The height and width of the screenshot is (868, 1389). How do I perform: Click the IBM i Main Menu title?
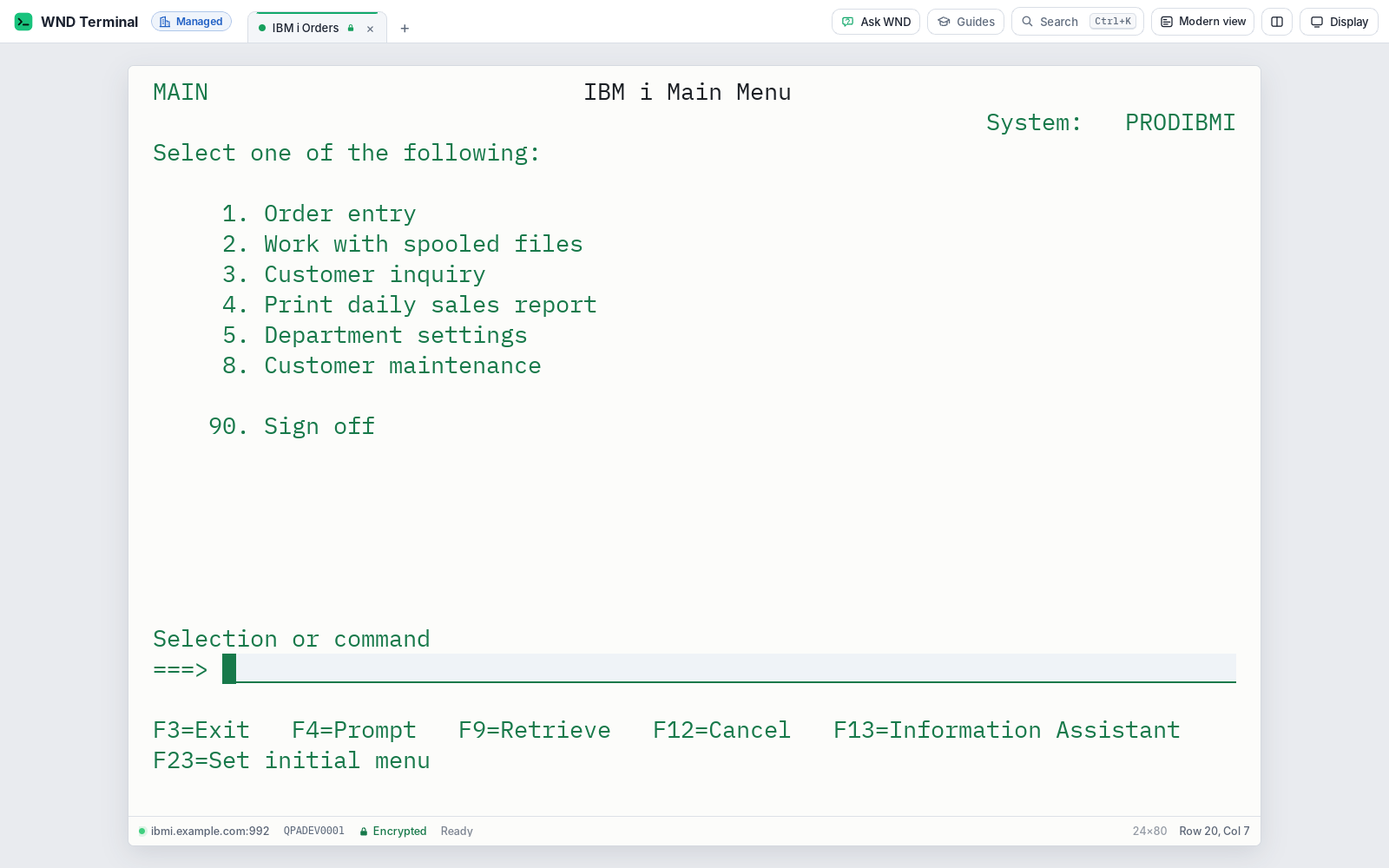tap(688, 92)
